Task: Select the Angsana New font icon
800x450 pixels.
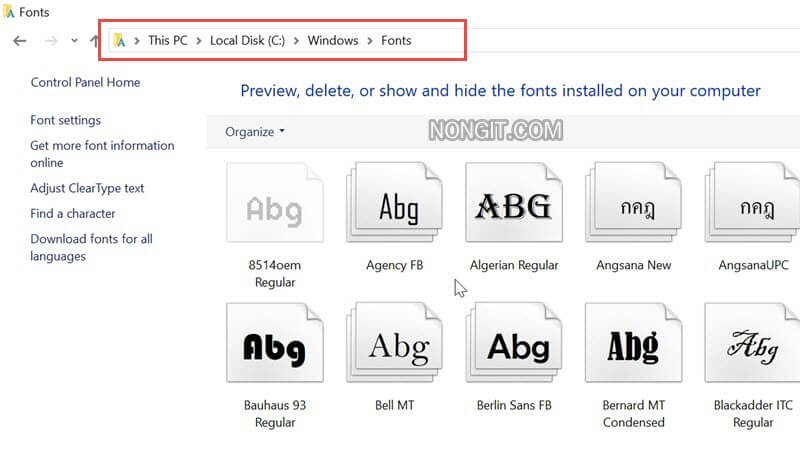Action: pos(633,203)
